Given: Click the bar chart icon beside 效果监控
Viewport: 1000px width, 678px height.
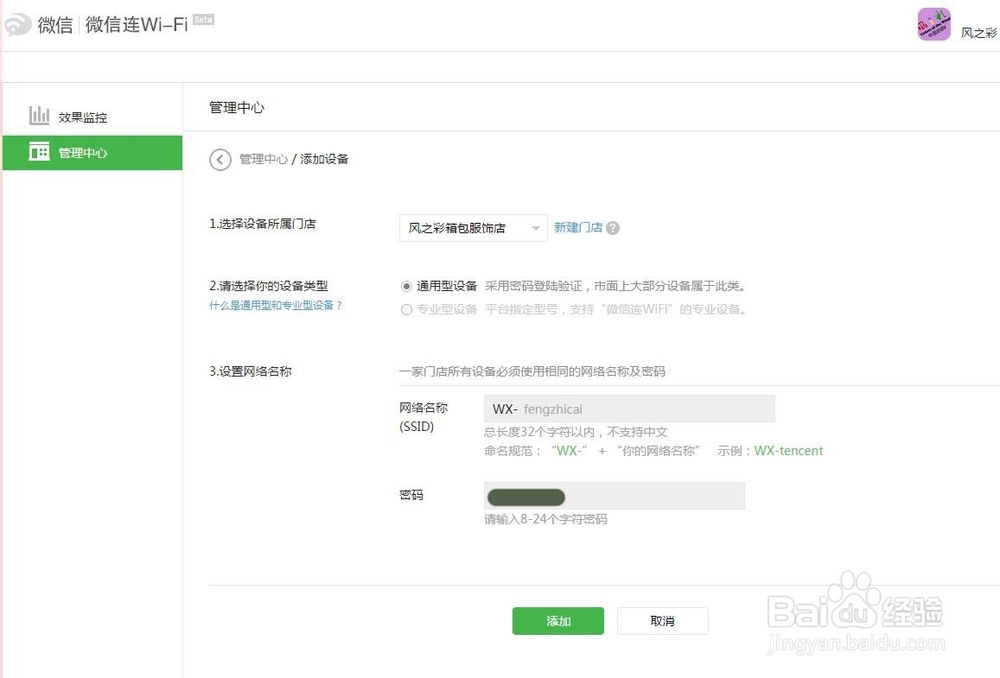Looking at the screenshot, I should pos(38,114).
